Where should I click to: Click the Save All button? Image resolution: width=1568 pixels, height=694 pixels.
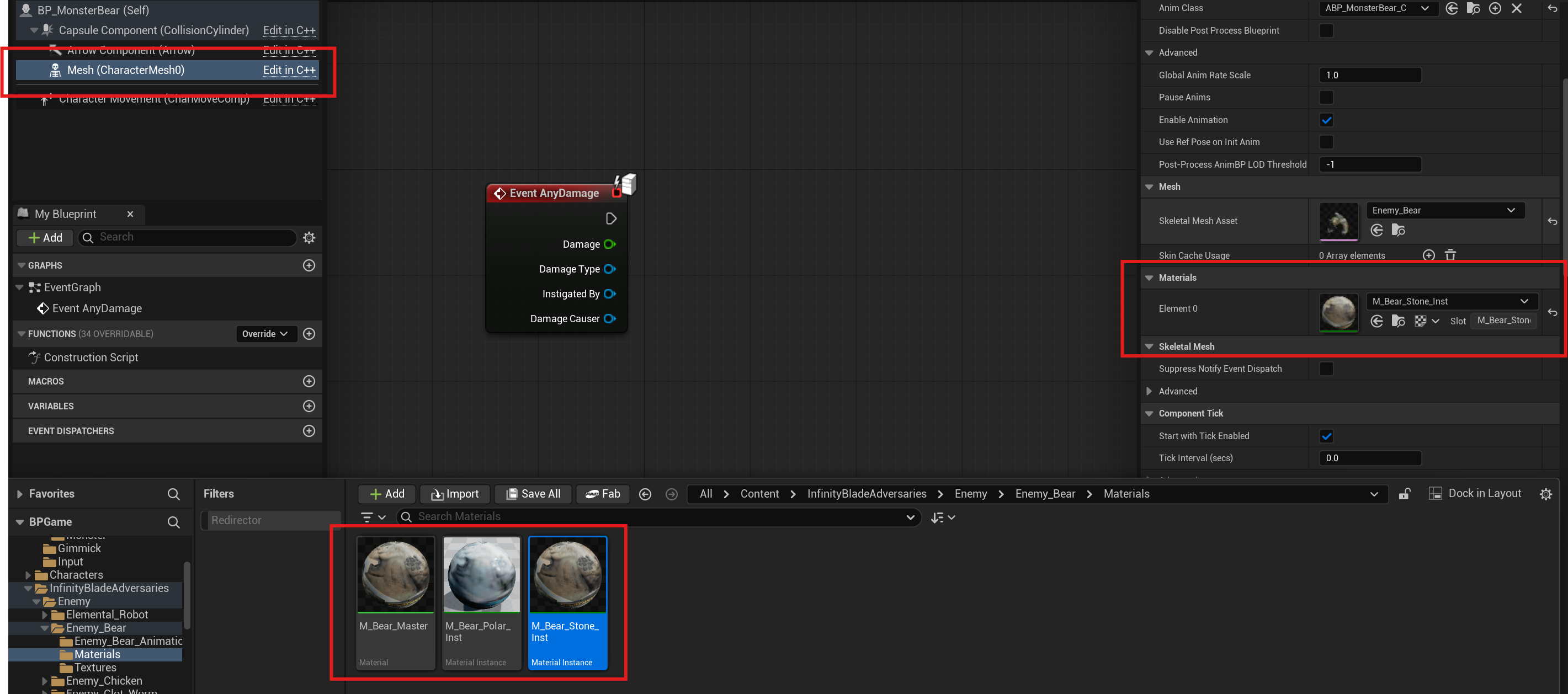[x=533, y=494]
